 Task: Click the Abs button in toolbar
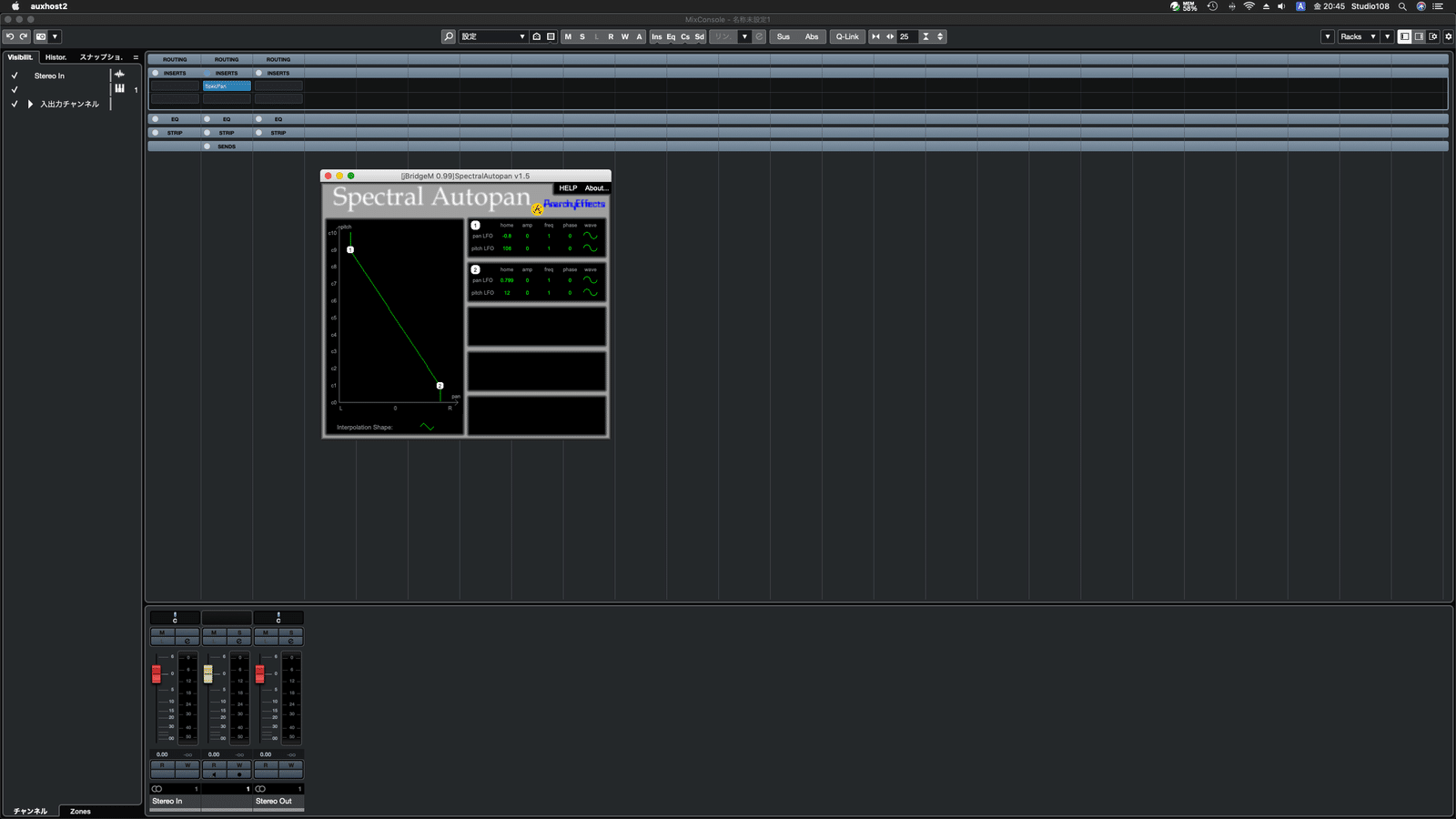click(812, 36)
